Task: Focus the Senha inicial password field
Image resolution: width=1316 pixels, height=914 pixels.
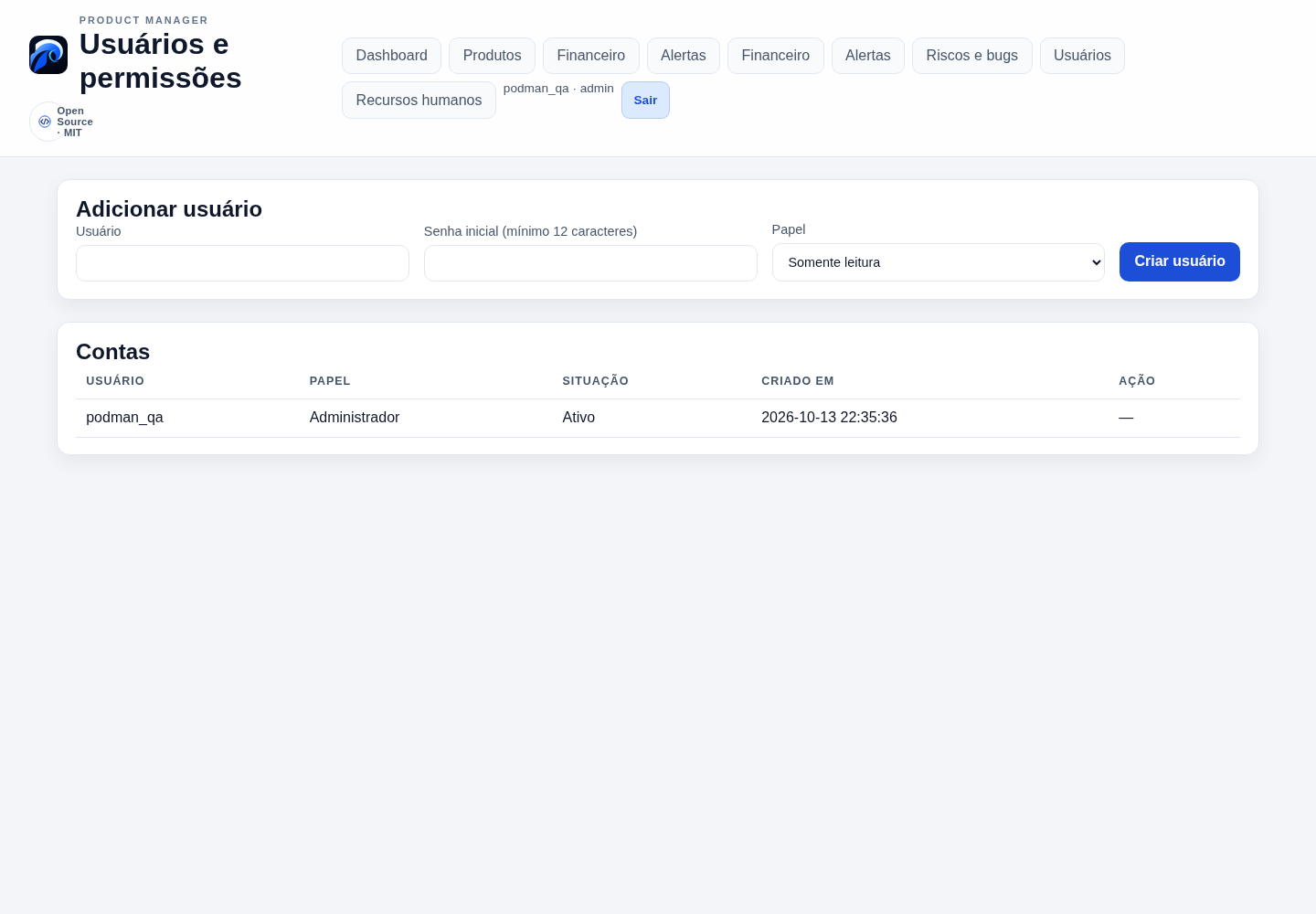Action: [x=590, y=263]
